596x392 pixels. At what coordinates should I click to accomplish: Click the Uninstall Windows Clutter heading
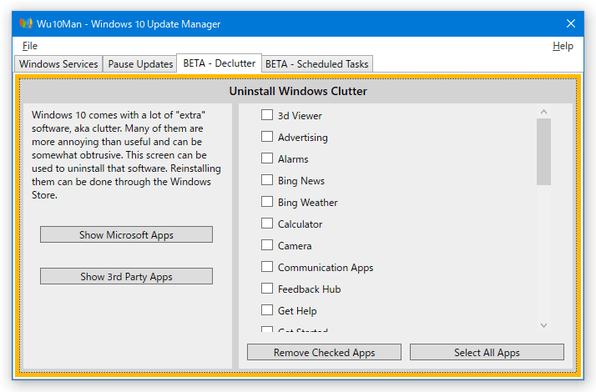coord(298,91)
